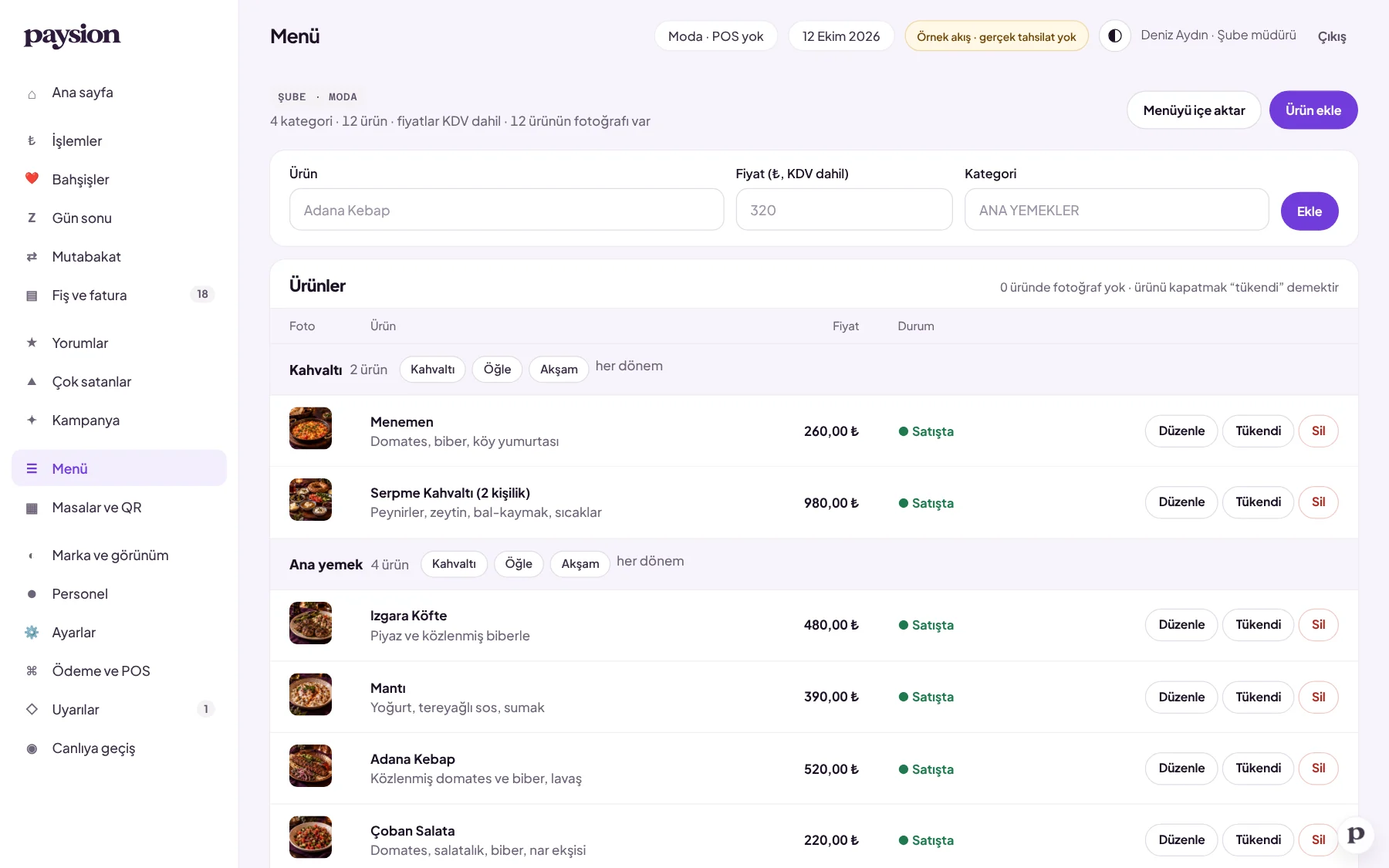Click the Fiyat price input field
The width and height of the screenshot is (1389, 868).
tap(844, 210)
